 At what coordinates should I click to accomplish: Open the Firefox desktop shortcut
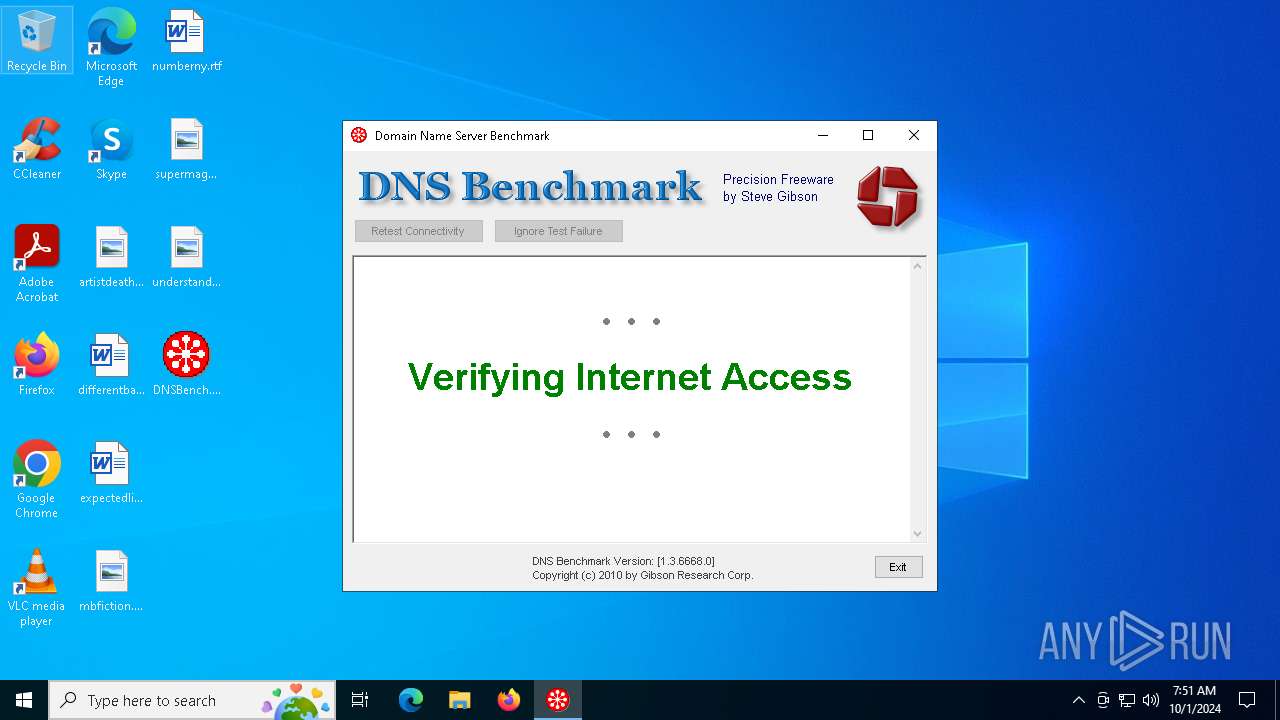37,365
